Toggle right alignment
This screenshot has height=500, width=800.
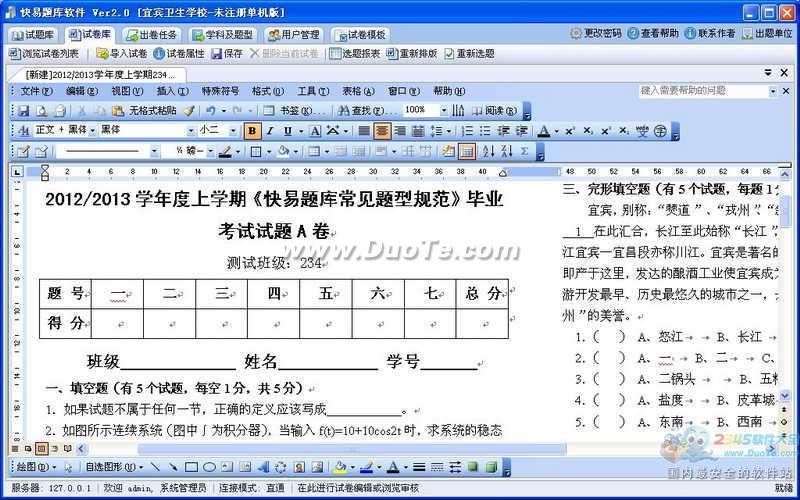pyautogui.click(x=401, y=131)
